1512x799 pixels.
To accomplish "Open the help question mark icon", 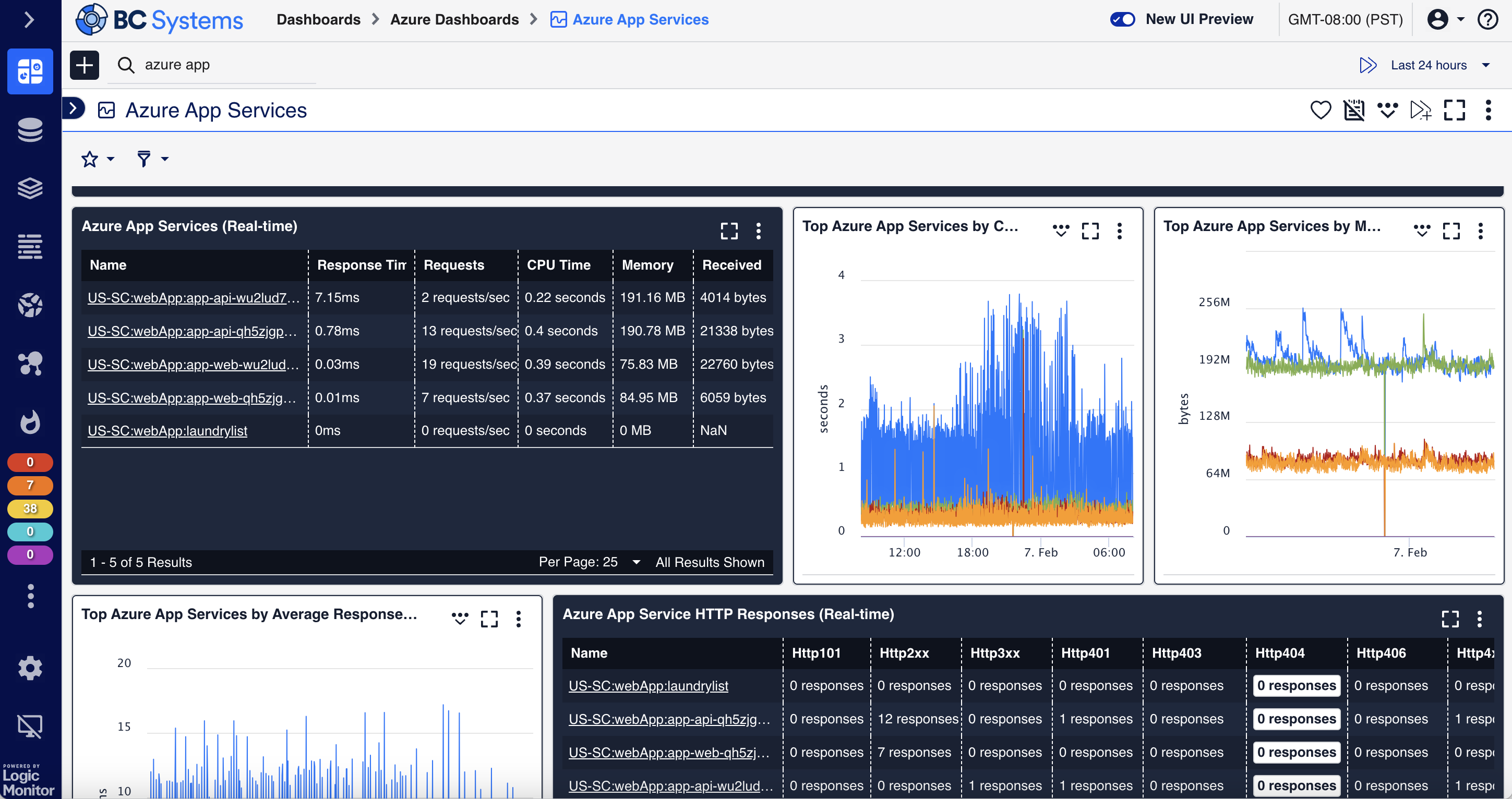I will pos(1488,19).
